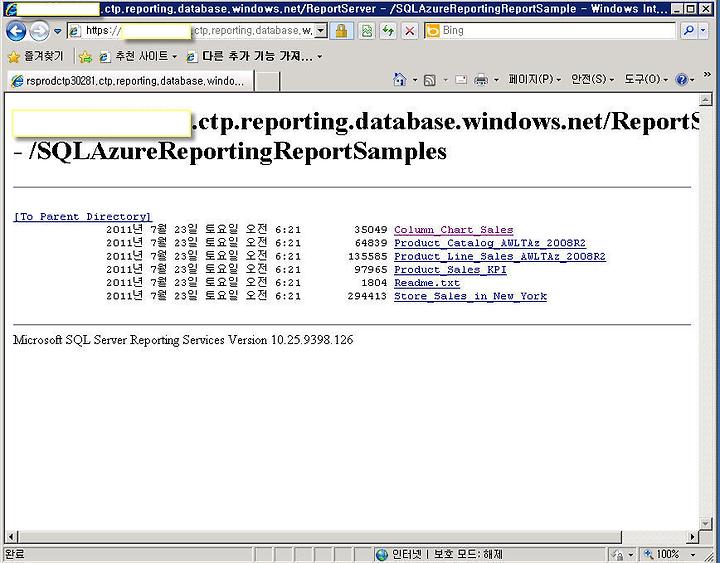Click the security lock icon
The height and width of the screenshot is (563, 720).
point(341,31)
